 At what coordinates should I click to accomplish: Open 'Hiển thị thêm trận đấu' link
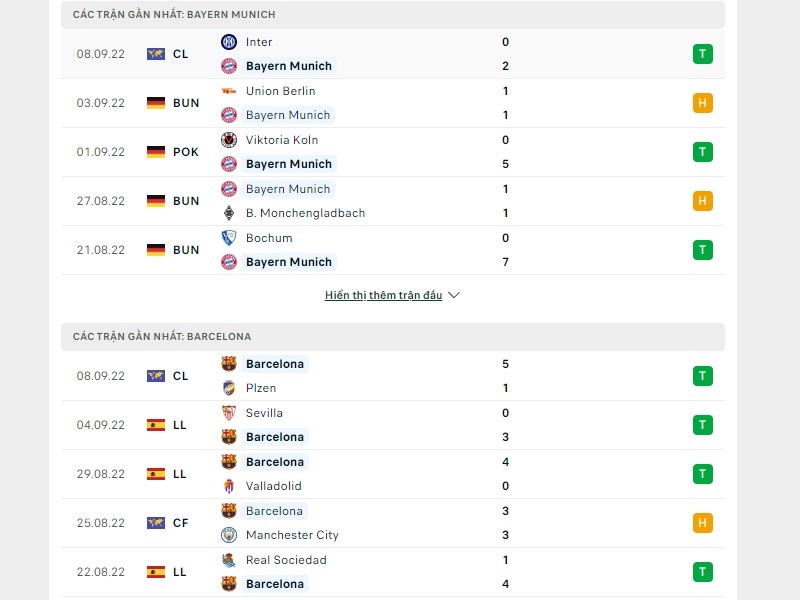click(383, 296)
